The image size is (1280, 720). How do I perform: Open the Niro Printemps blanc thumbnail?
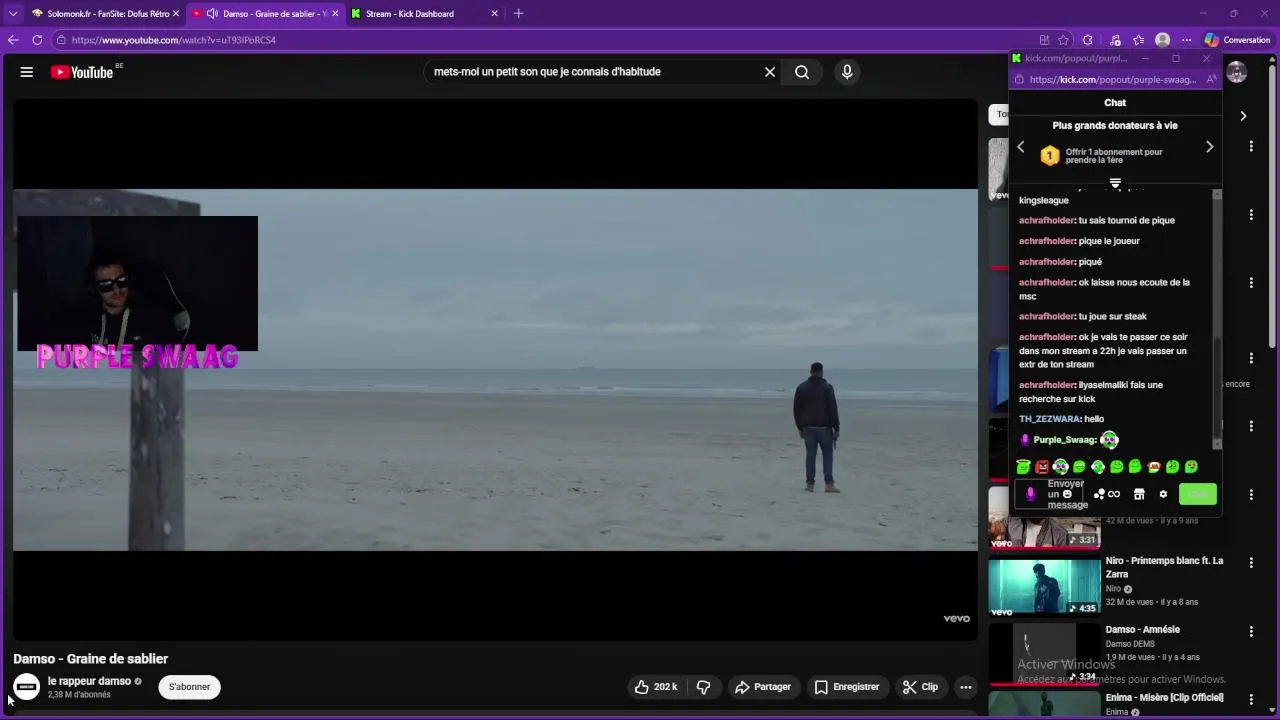1044,586
